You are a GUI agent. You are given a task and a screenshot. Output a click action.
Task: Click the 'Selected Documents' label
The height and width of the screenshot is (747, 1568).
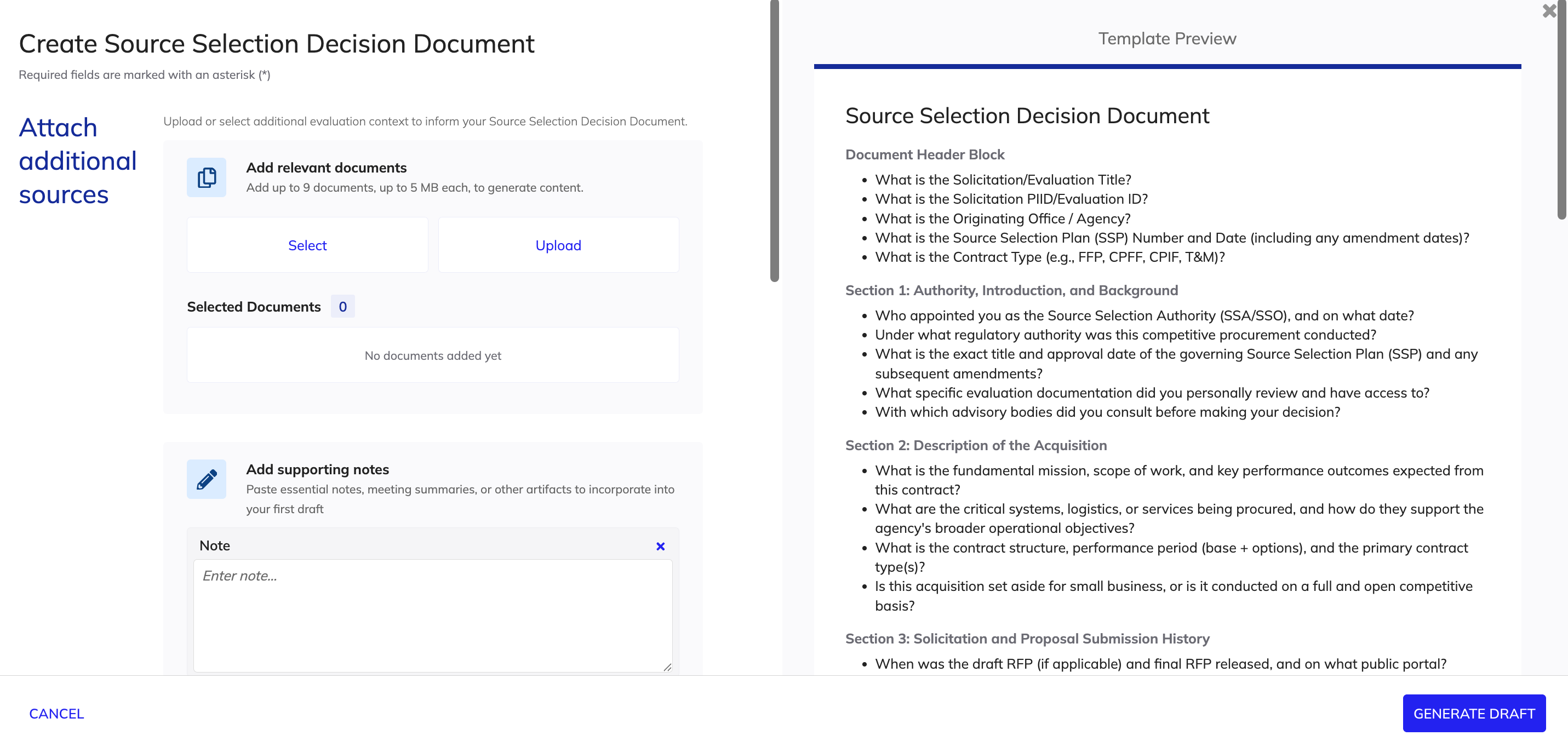click(254, 307)
